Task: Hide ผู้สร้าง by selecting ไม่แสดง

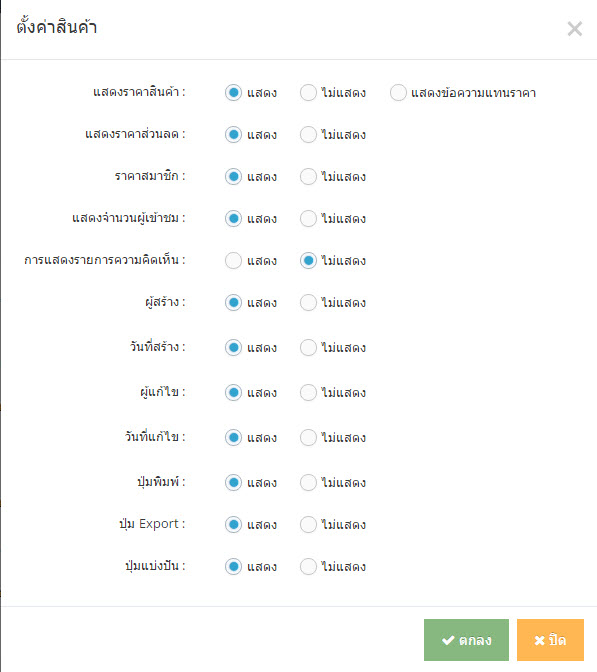Action: [308, 303]
